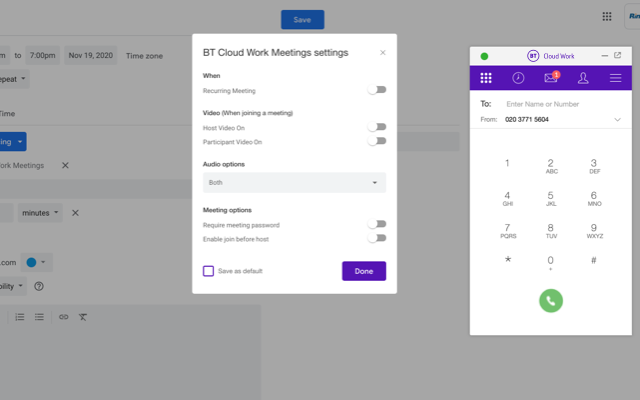640x400 pixels.
Task: Dial the star key on keypad
Action: coord(508,260)
